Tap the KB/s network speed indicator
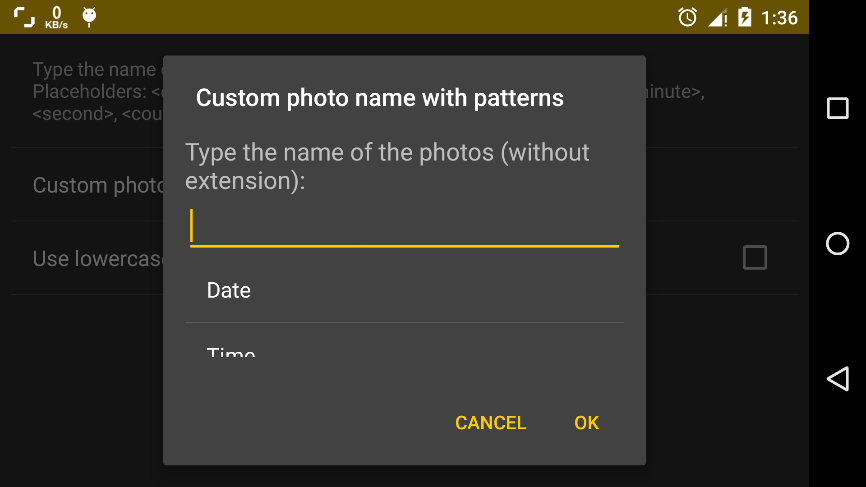 tap(56, 17)
